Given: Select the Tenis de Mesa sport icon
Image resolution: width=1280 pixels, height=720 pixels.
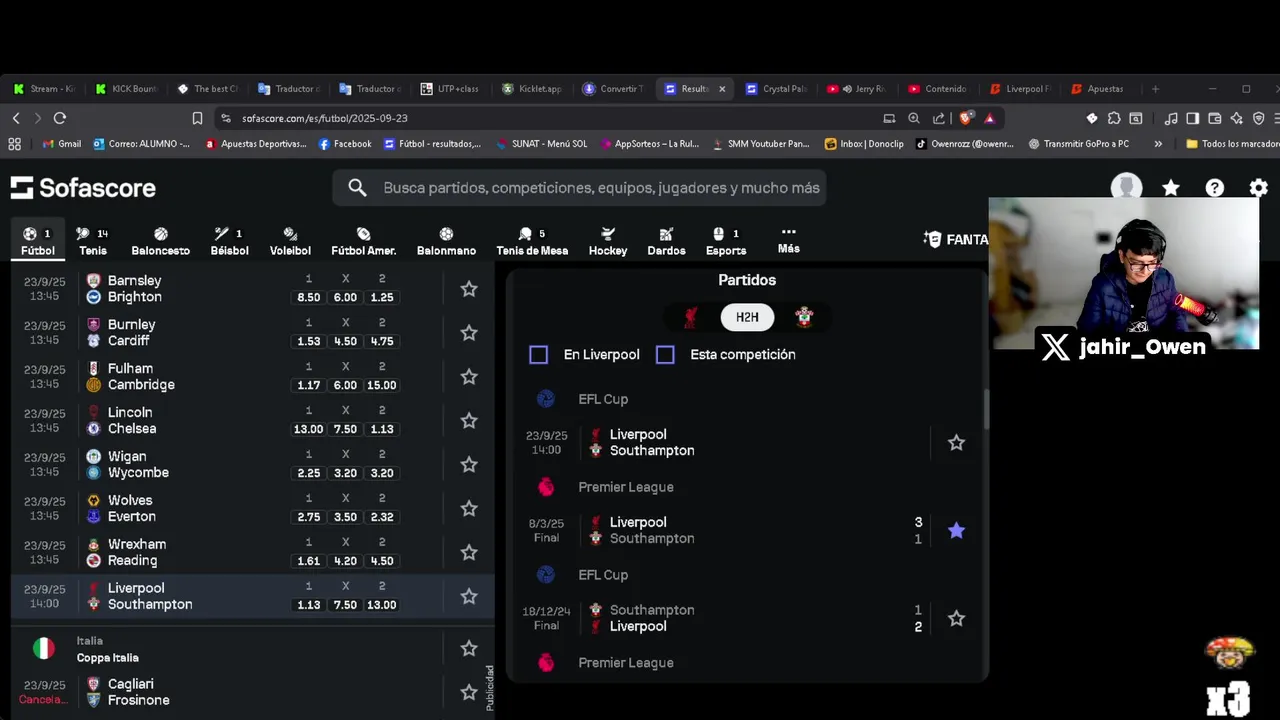Looking at the screenshot, I should click(532, 241).
